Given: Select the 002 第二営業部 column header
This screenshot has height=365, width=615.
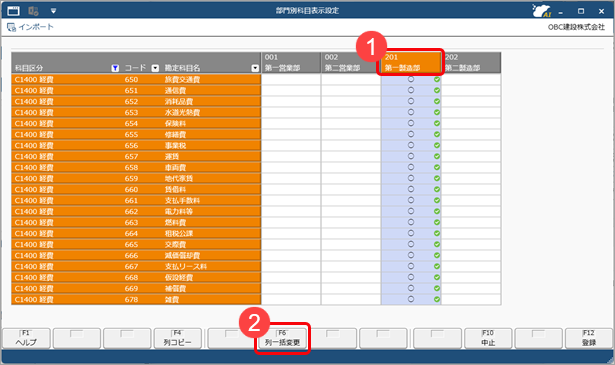Looking at the screenshot, I should point(351,63).
